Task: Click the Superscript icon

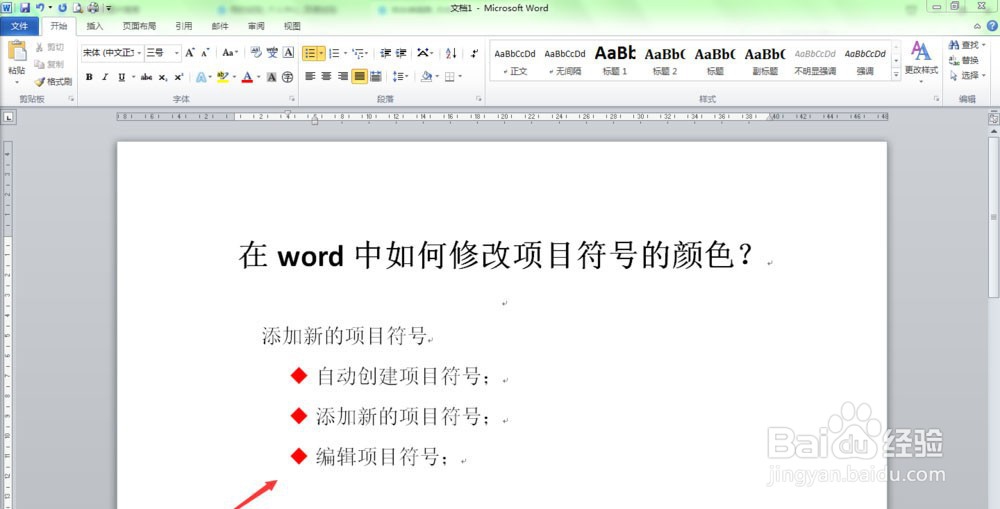Action: [x=179, y=77]
